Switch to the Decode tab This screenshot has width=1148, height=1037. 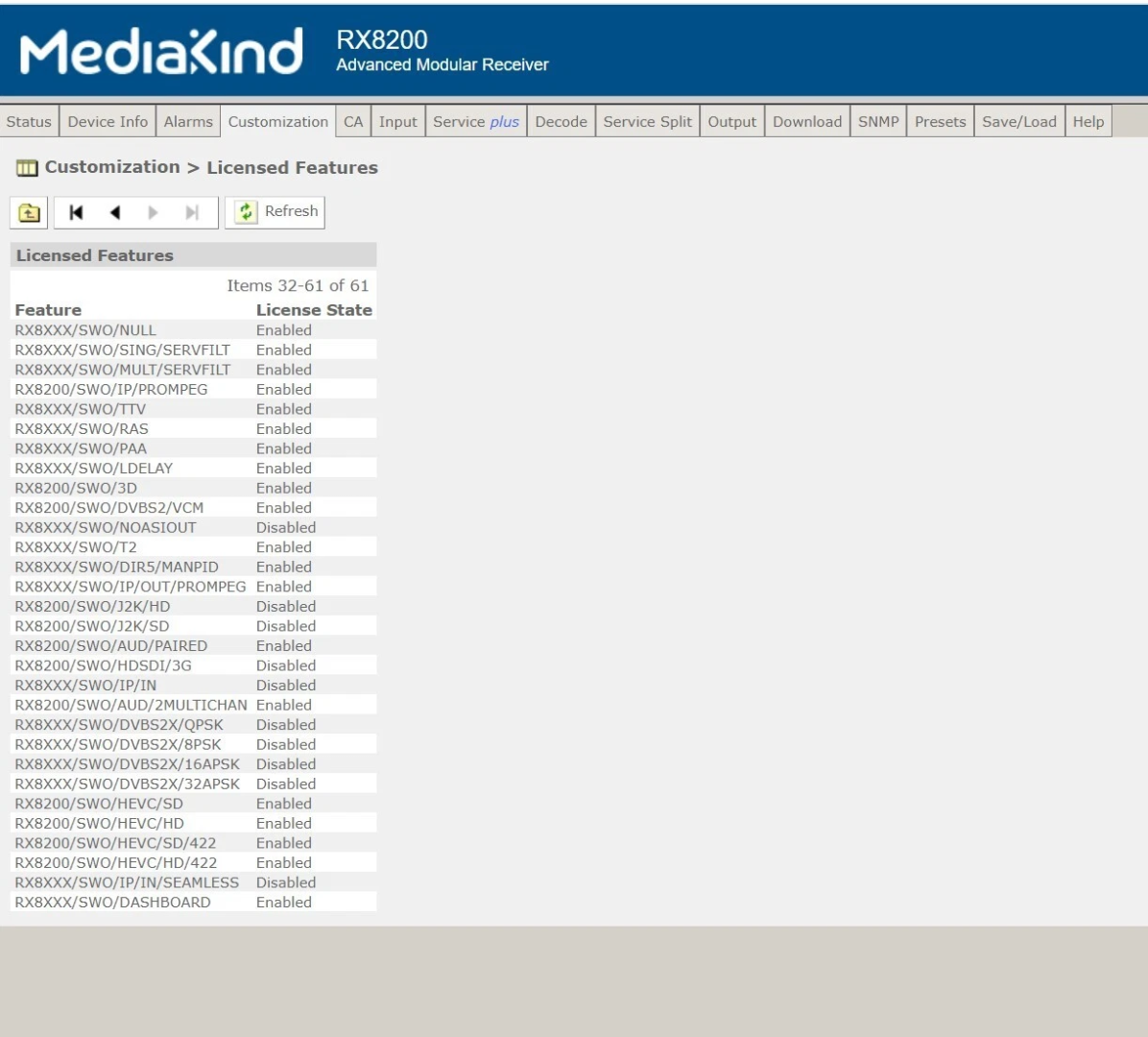(561, 122)
